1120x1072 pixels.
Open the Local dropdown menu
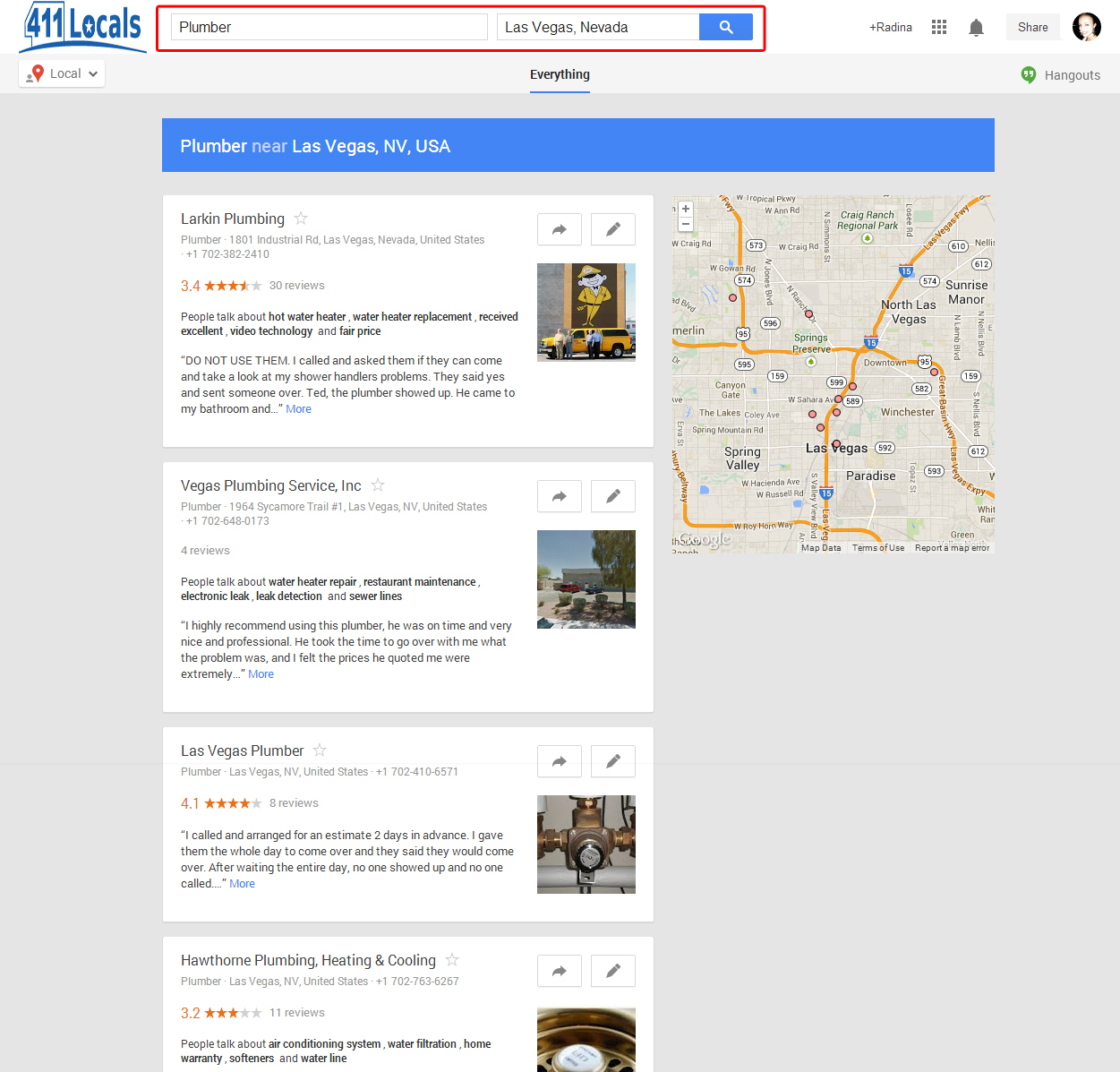pos(62,73)
